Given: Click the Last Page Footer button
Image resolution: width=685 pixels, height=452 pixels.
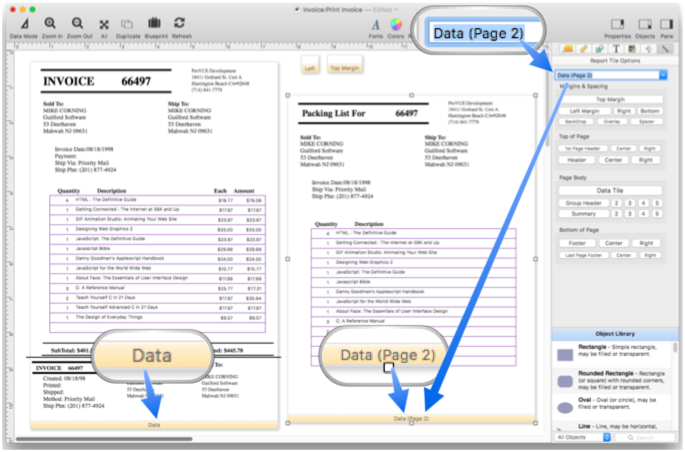Looking at the screenshot, I should [583, 255].
